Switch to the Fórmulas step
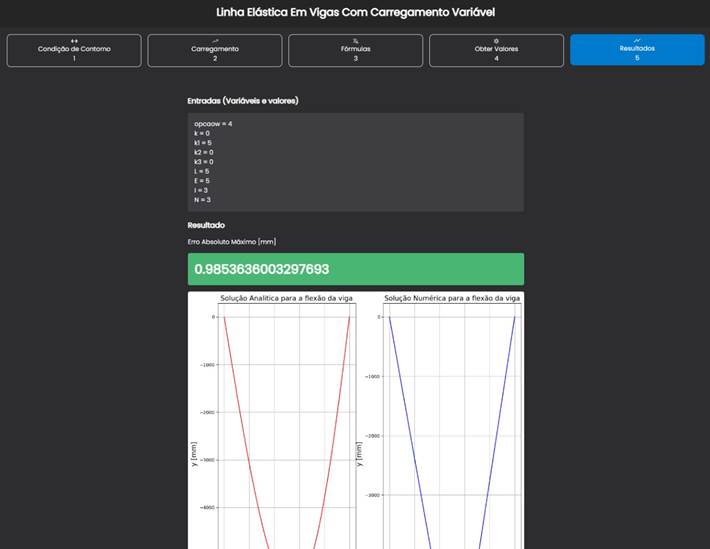The image size is (710, 549). point(356,50)
